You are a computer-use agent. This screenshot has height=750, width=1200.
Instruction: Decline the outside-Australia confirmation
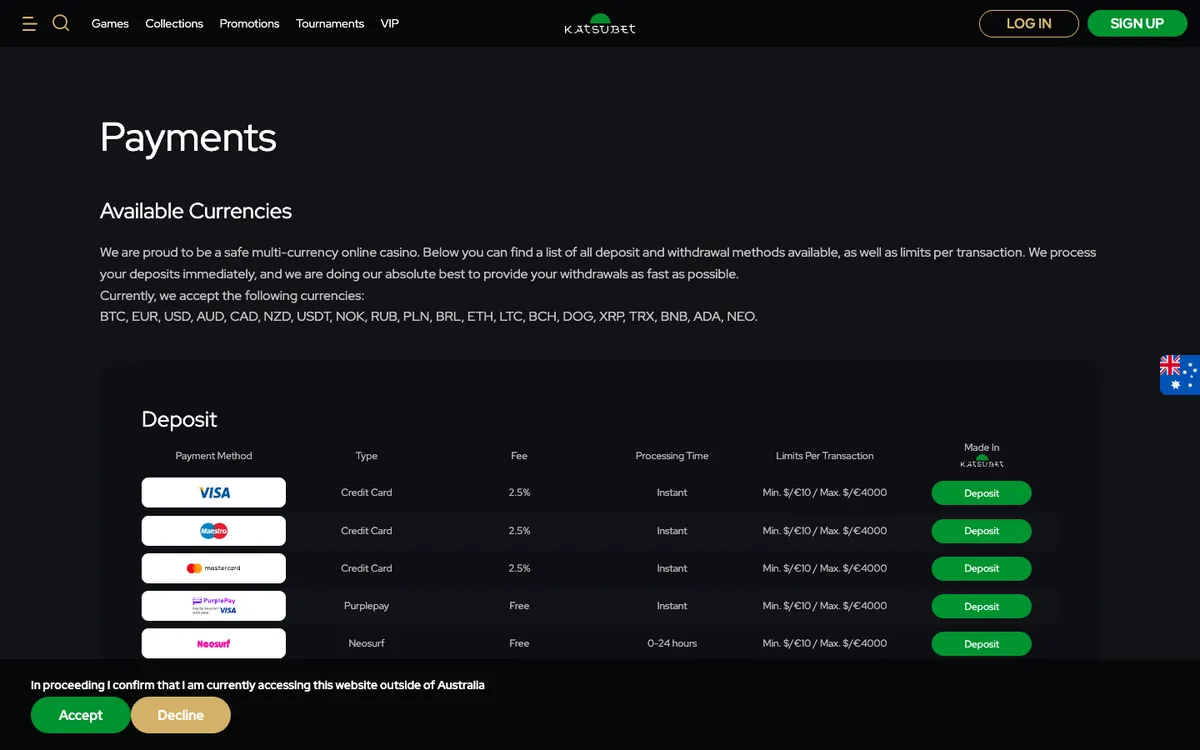(181, 715)
